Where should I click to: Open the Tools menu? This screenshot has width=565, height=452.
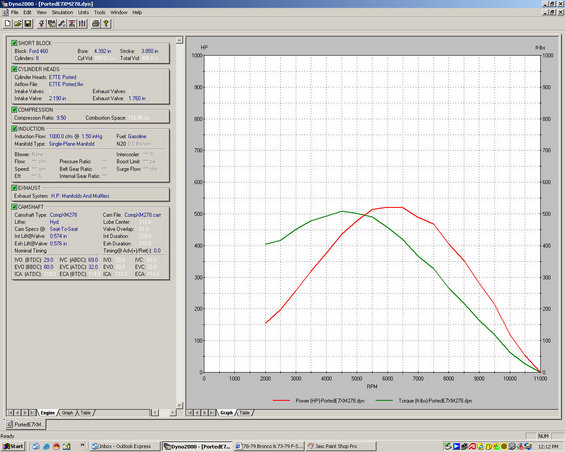[x=100, y=12]
